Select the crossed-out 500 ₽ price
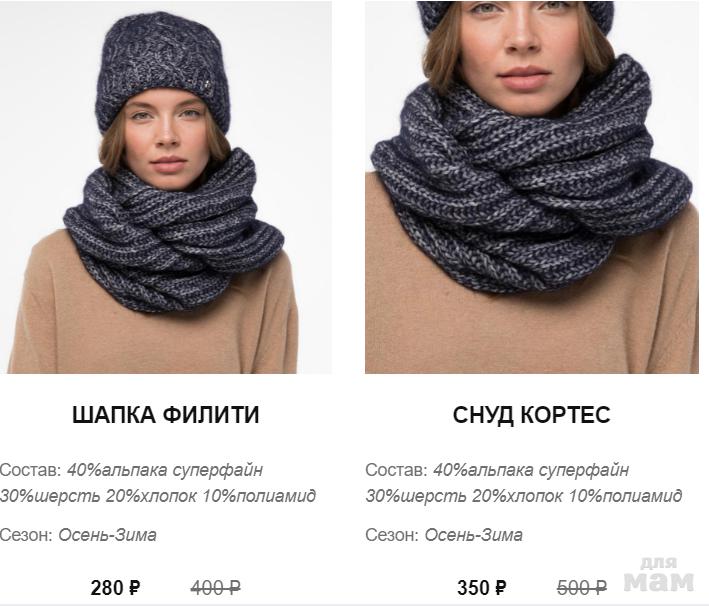 (581, 588)
